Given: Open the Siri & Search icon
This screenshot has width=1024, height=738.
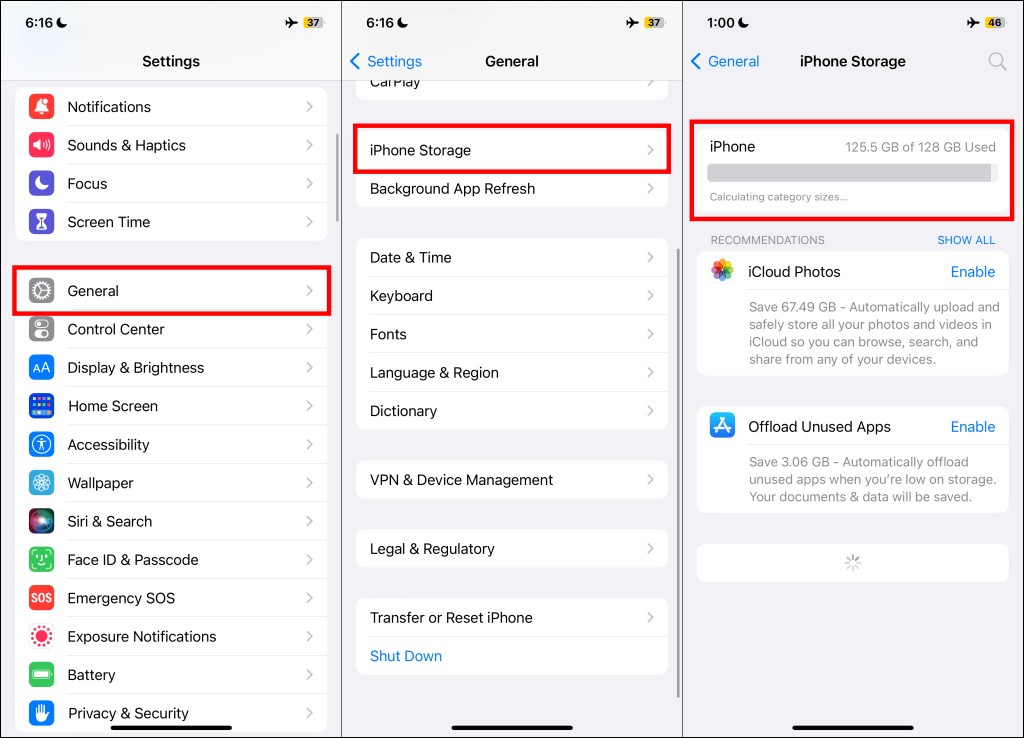Looking at the screenshot, I should click(x=41, y=521).
